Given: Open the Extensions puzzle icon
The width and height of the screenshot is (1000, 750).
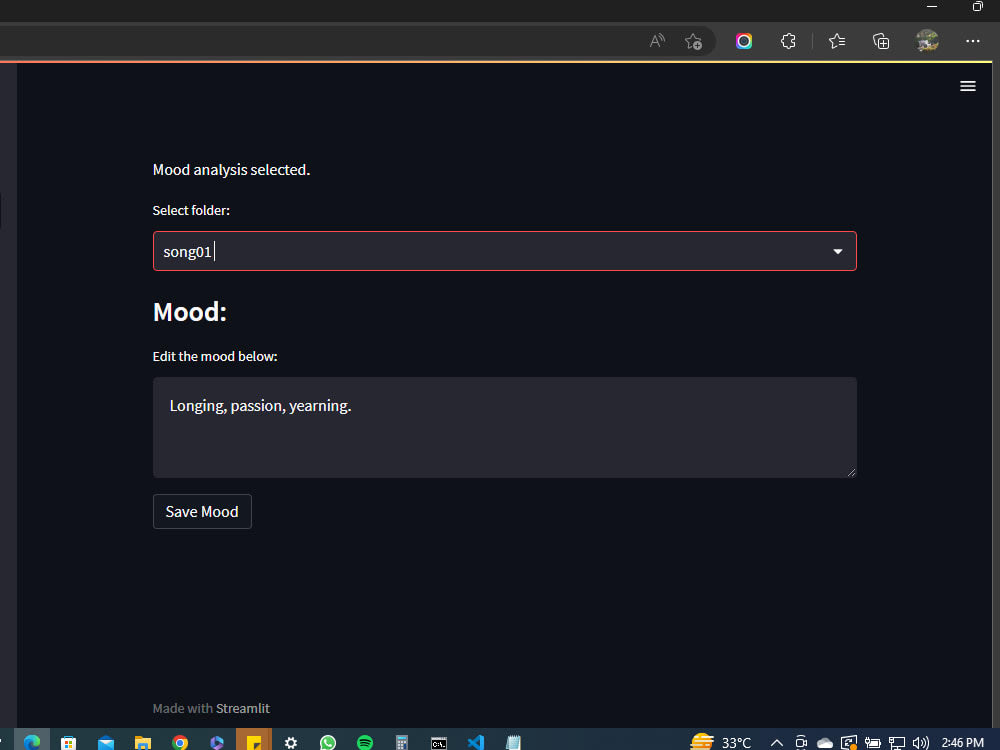Looking at the screenshot, I should (788, 41).
